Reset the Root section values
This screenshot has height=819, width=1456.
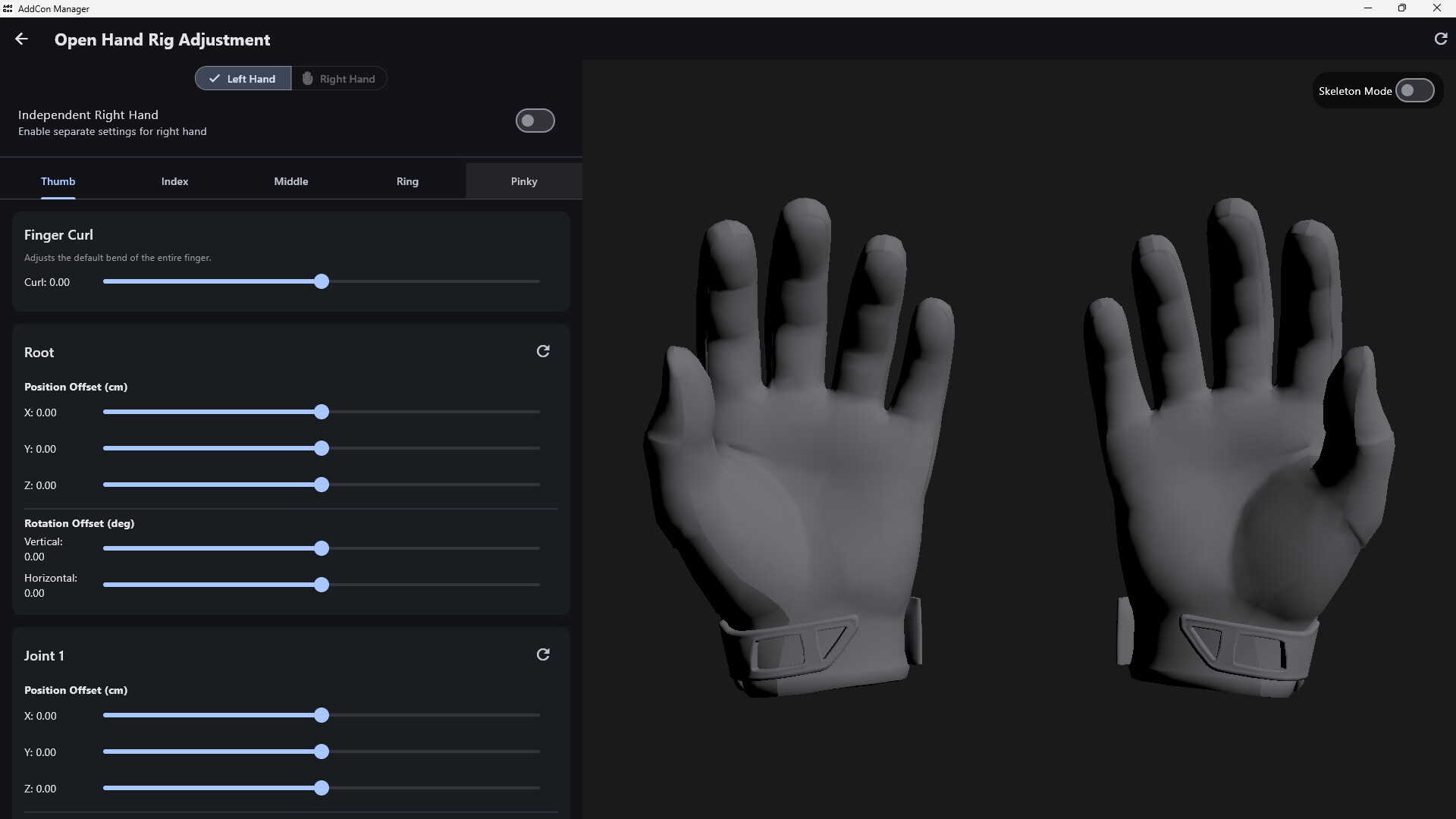(x=543, y=351)
